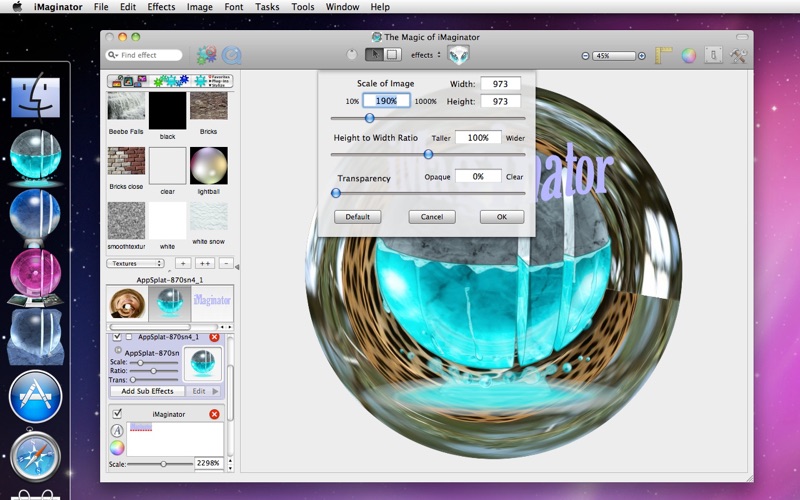Click the font A icon in iMaginator layer
Image resolution: width=800 pixels, height=500 pixels.
[117, 431]
